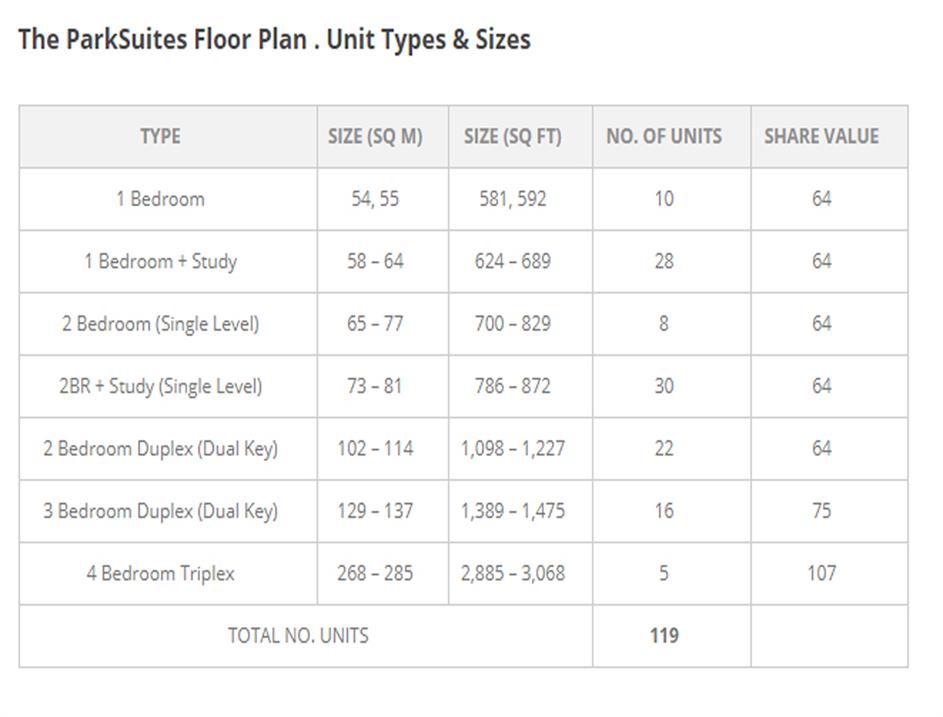Select '2 Bedroom Duplex (Dual Key)' cell
This screenshot has width=943, height=717.
[160, 449]
